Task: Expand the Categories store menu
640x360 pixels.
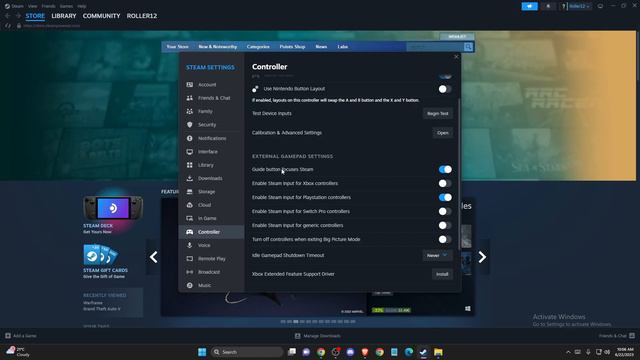Action: point(258,47)
